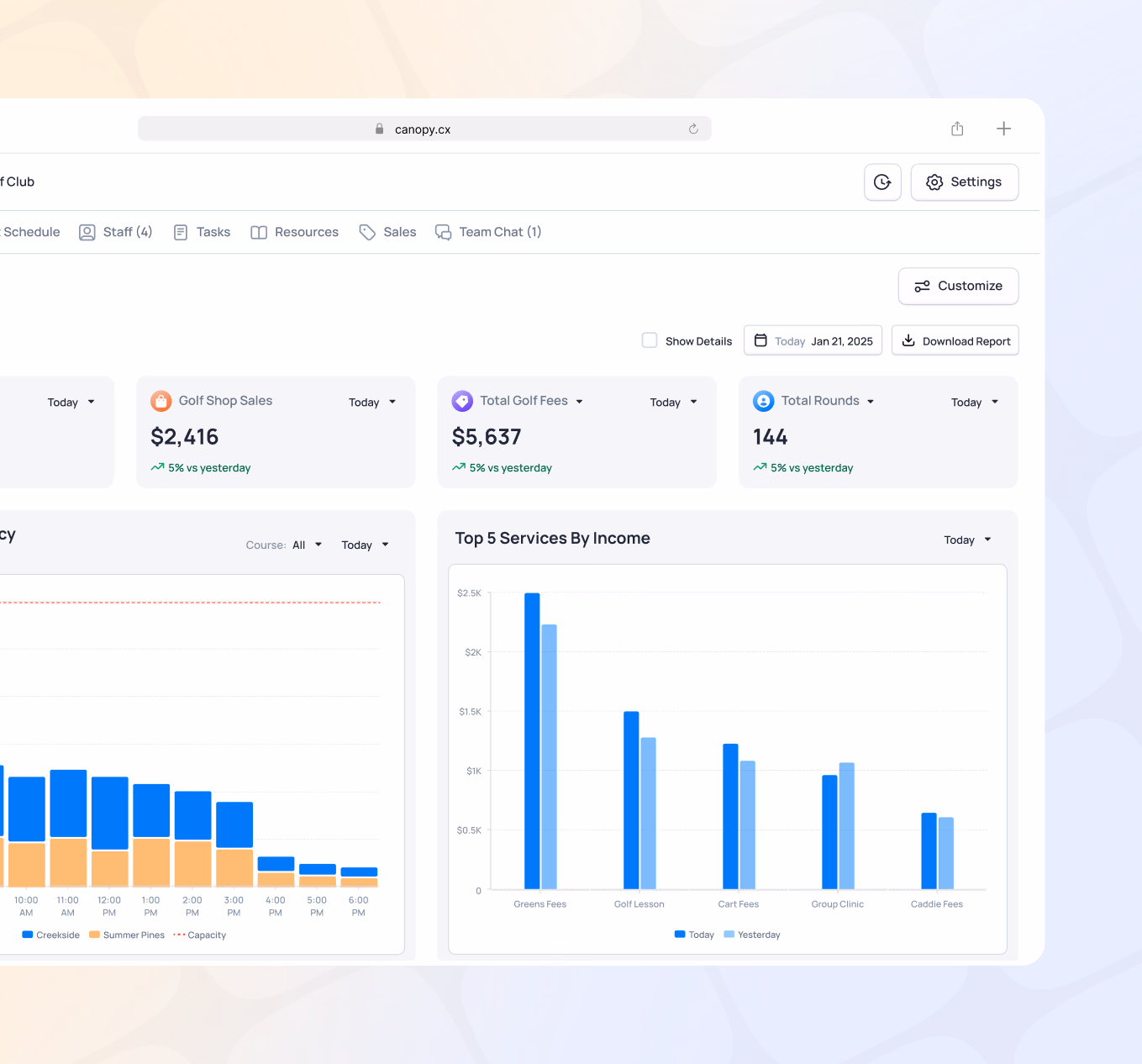Viewport: 1142px width, 1064px height.
Task: Click Golf Shop Sales trend arrow icon
Action: pyautogui.click(x=157, y=467)
